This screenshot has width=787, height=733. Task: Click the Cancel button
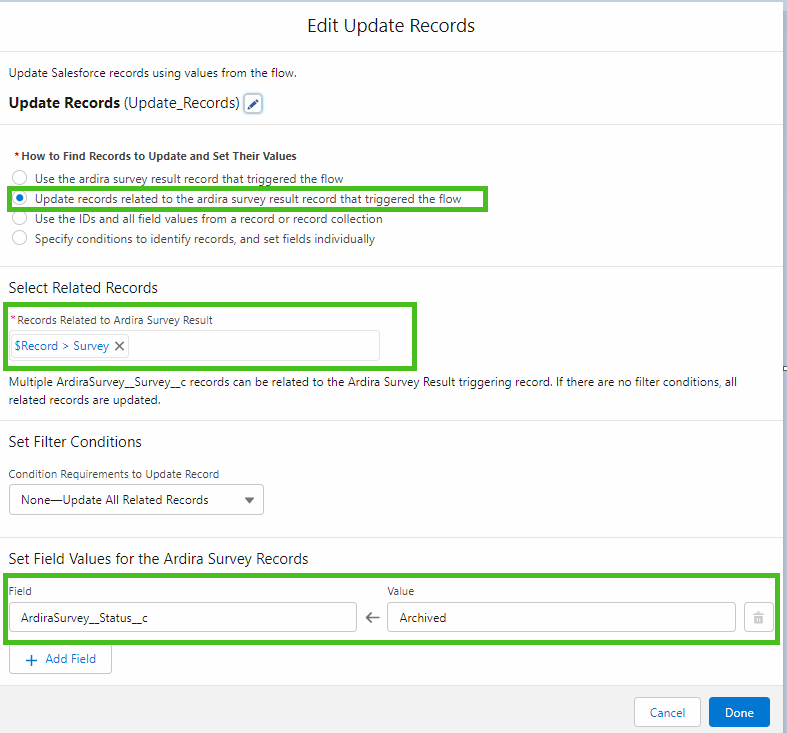(x=667, y=713)
